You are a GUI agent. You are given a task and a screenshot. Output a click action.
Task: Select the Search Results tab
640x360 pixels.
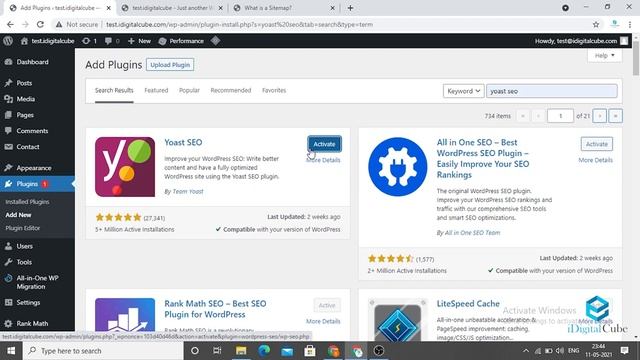tap(114, 90)
